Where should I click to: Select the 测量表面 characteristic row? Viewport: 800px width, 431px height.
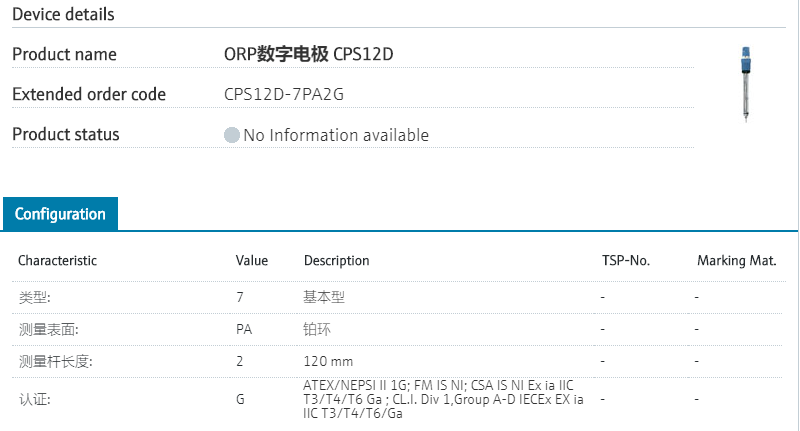coord(48,329)
